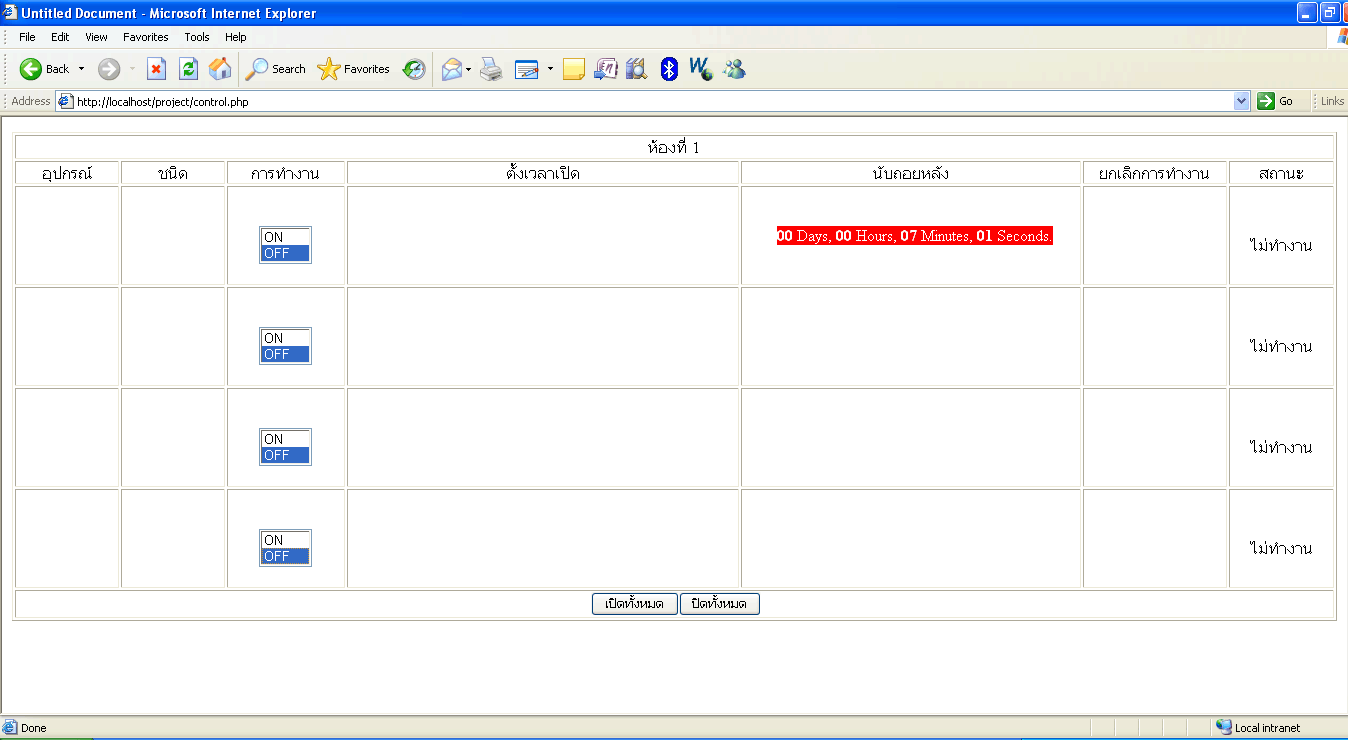This screenshot has width=1348, height=740.
Task: Click the ตั้งเวลาเปิด column header
Action: coord(543,174)
